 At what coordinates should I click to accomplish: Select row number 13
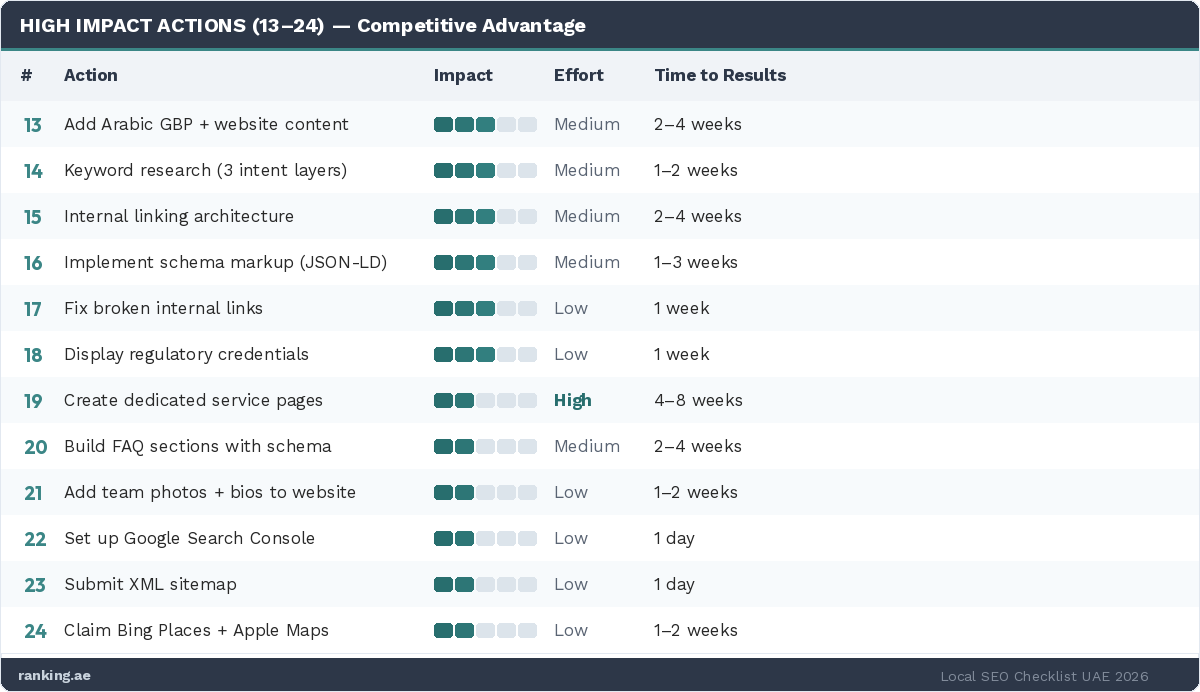(x=33, y=125)
